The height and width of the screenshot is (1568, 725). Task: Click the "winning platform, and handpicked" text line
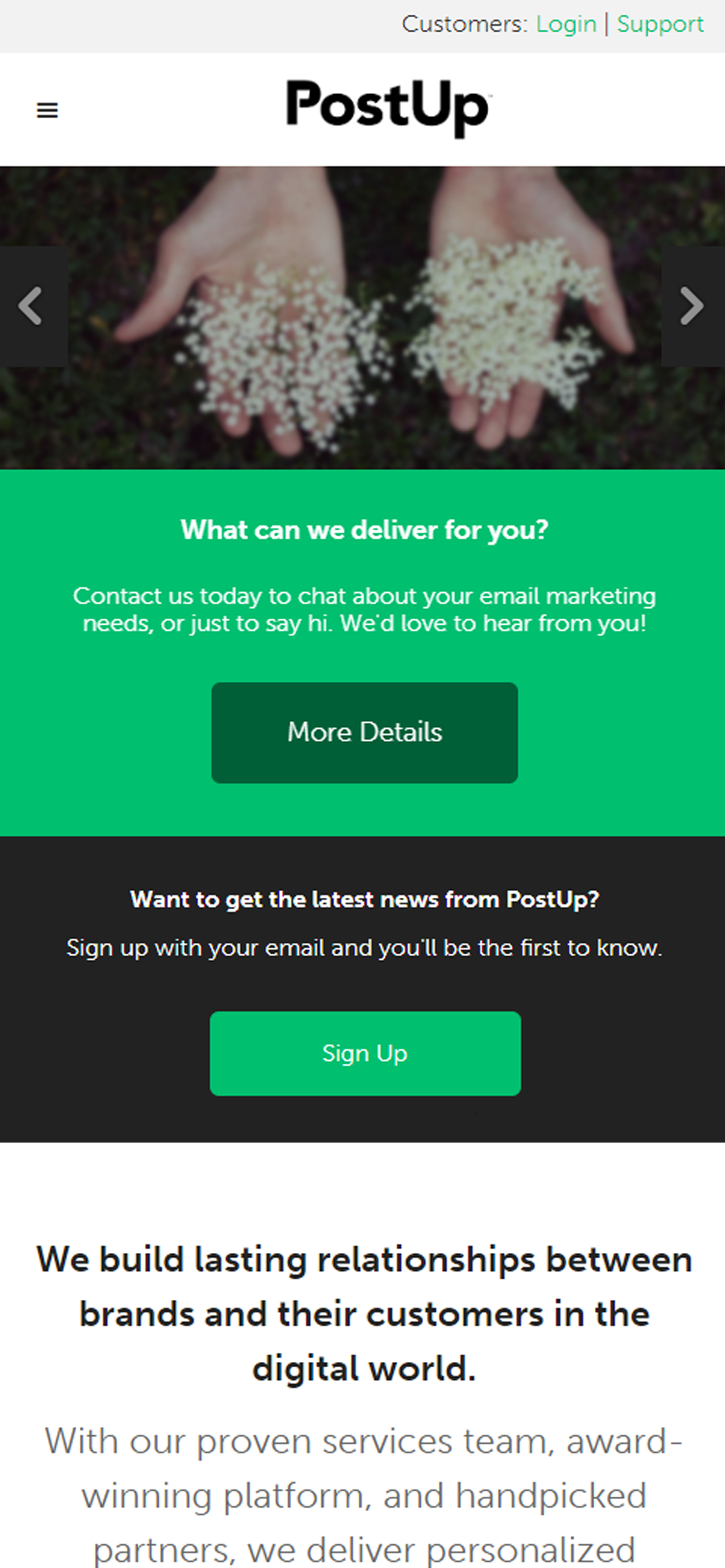[364, 1497]
